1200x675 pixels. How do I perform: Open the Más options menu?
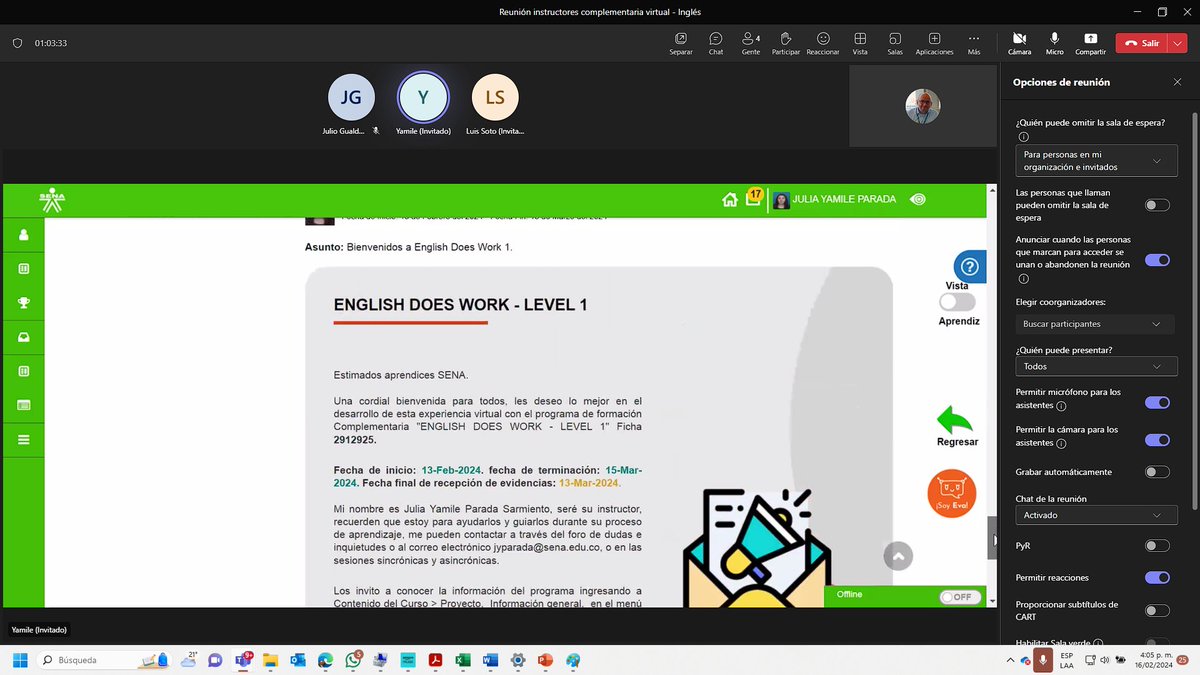click(974, 39)
